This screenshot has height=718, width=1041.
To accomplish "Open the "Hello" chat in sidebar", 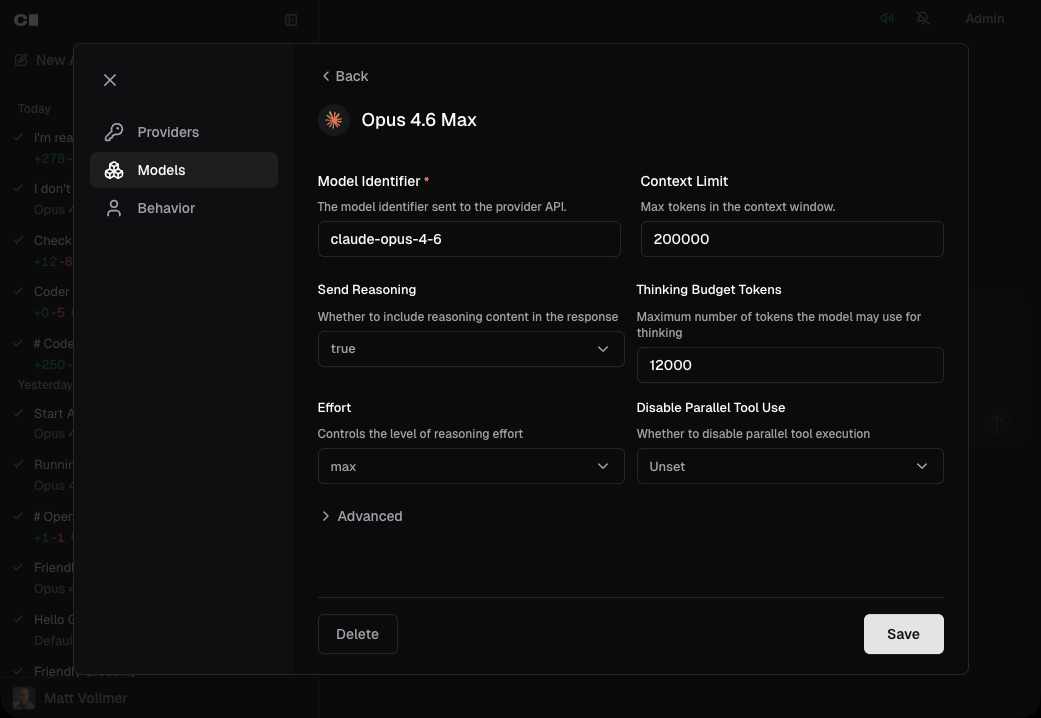I will click(x=43, y=630).
